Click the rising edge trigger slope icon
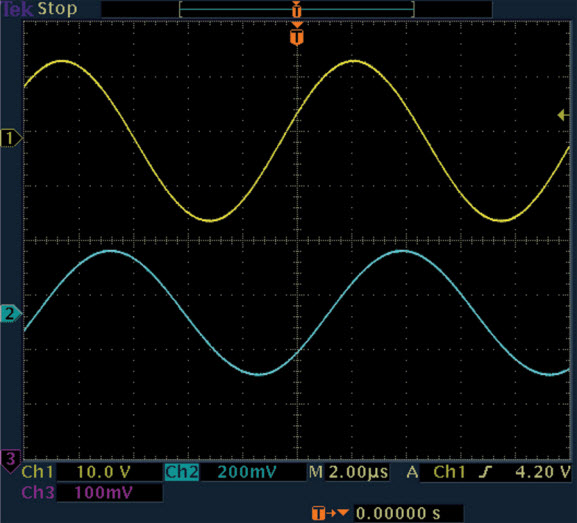 point(485,472)
